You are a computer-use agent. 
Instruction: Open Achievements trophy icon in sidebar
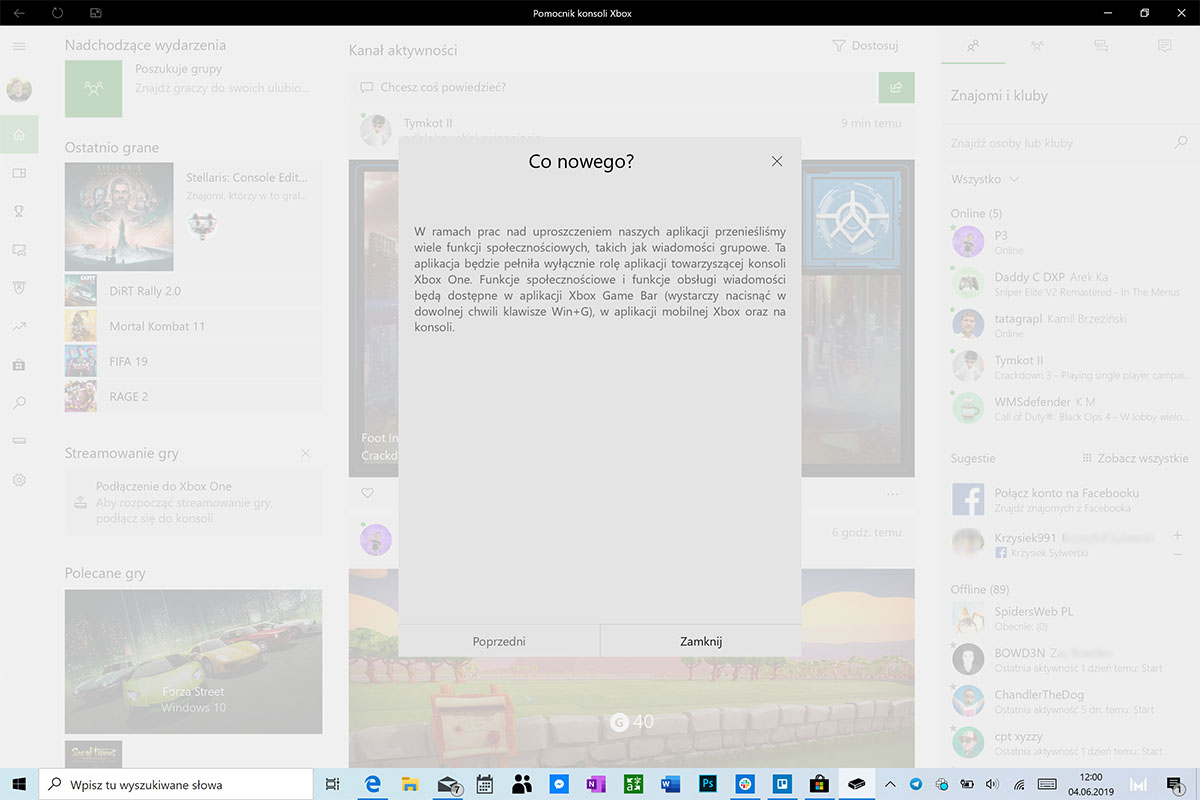click(19, 211)
